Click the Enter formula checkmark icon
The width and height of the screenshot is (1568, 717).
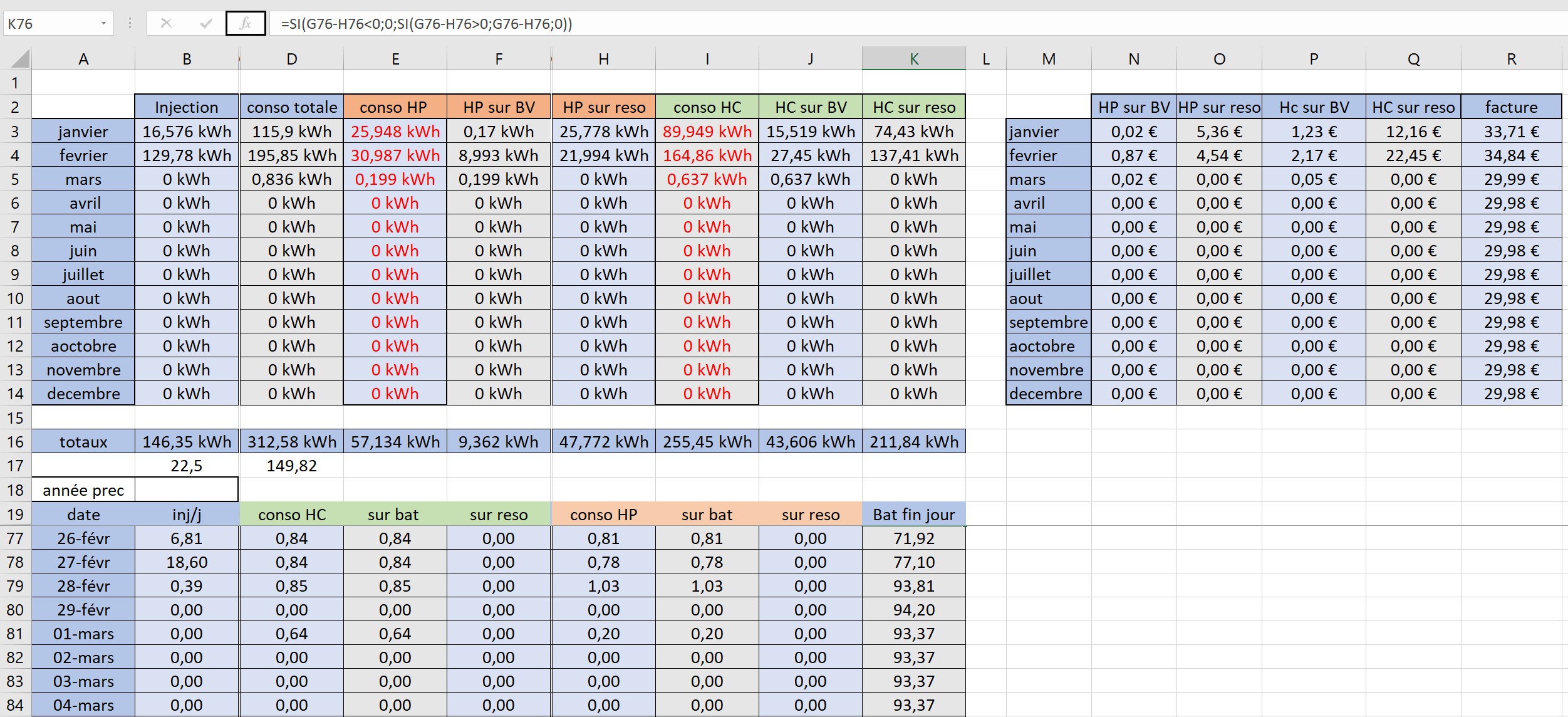[x=205, y=24]
